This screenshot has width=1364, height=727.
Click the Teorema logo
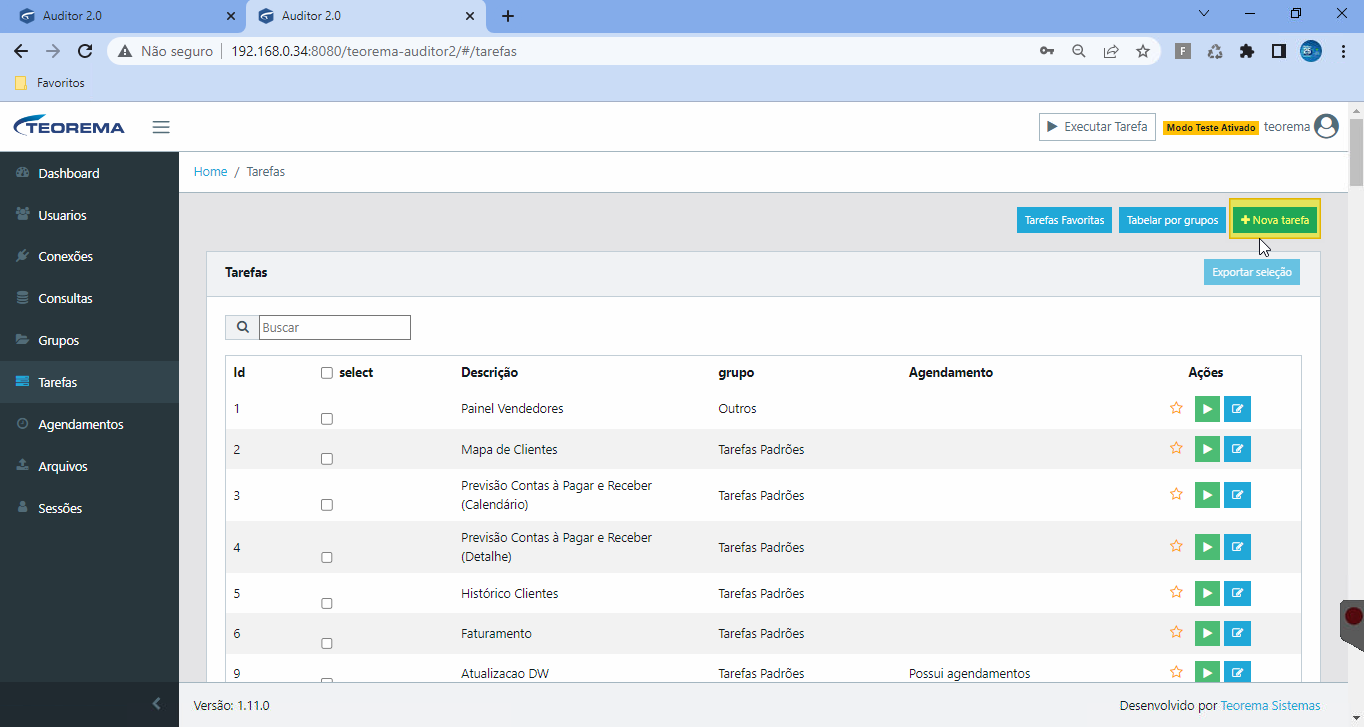[x=69, y=127]
